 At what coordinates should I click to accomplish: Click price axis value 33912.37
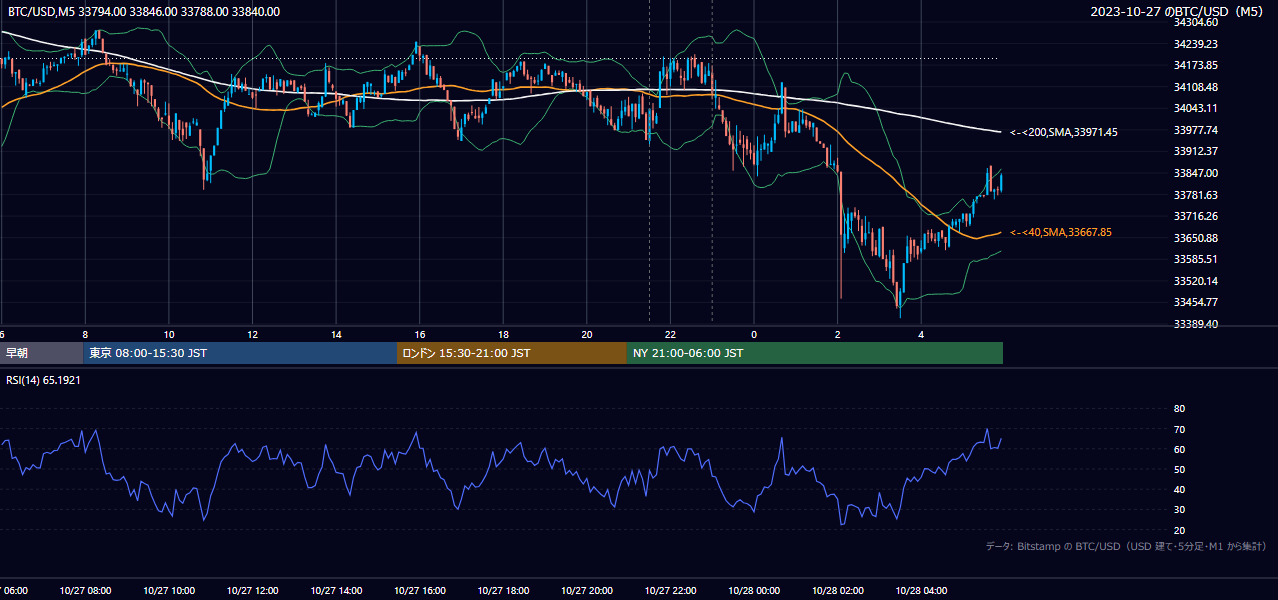pyautogui.click(x=1197, y=152)
